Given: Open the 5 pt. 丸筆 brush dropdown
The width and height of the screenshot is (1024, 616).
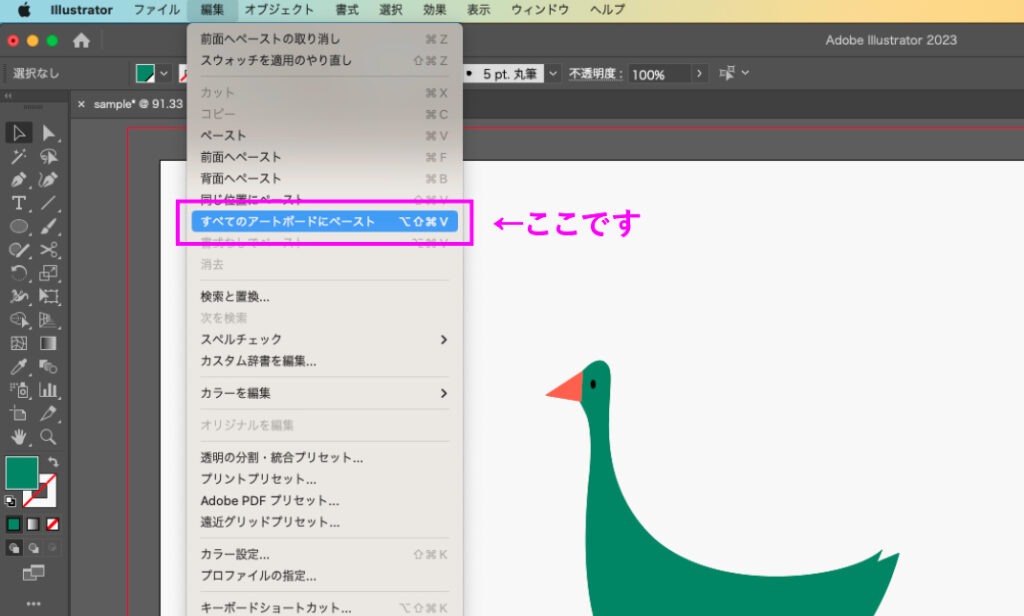Looking at the screenshot, I should coord(553,74).
